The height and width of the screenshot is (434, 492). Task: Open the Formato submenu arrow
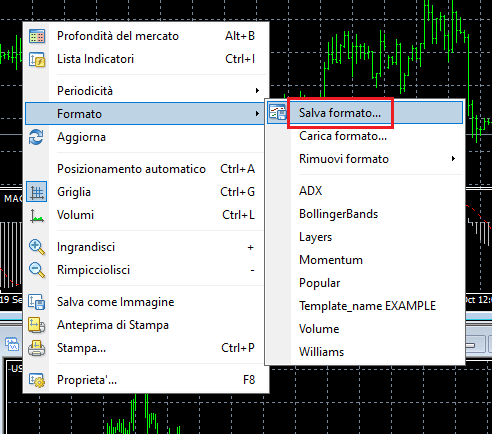point(257,114)
